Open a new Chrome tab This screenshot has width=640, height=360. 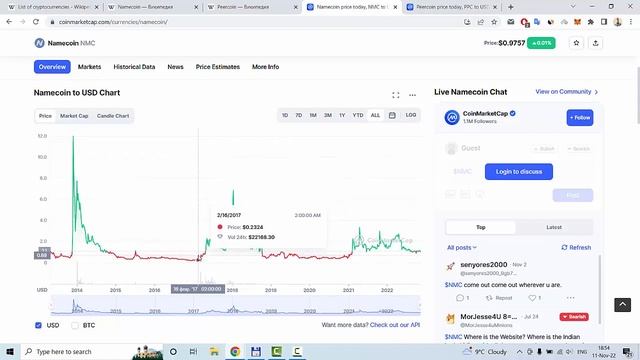click(510, 7)
